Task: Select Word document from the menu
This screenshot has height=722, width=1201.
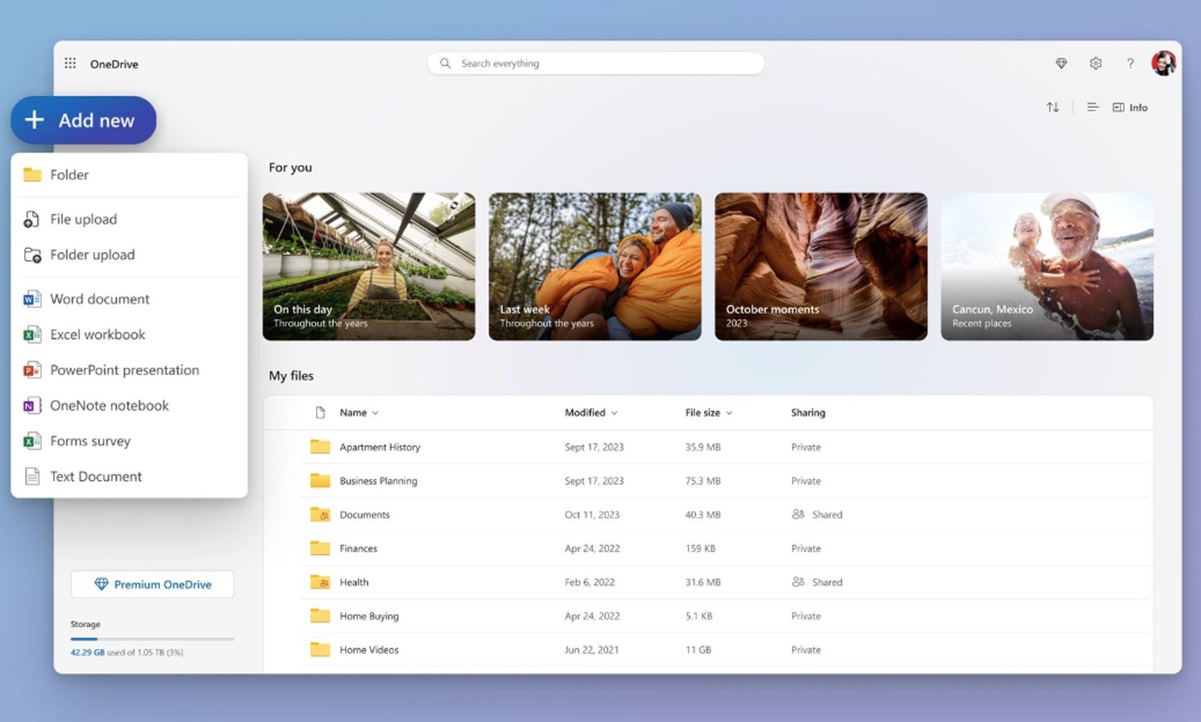Action: 100,299
